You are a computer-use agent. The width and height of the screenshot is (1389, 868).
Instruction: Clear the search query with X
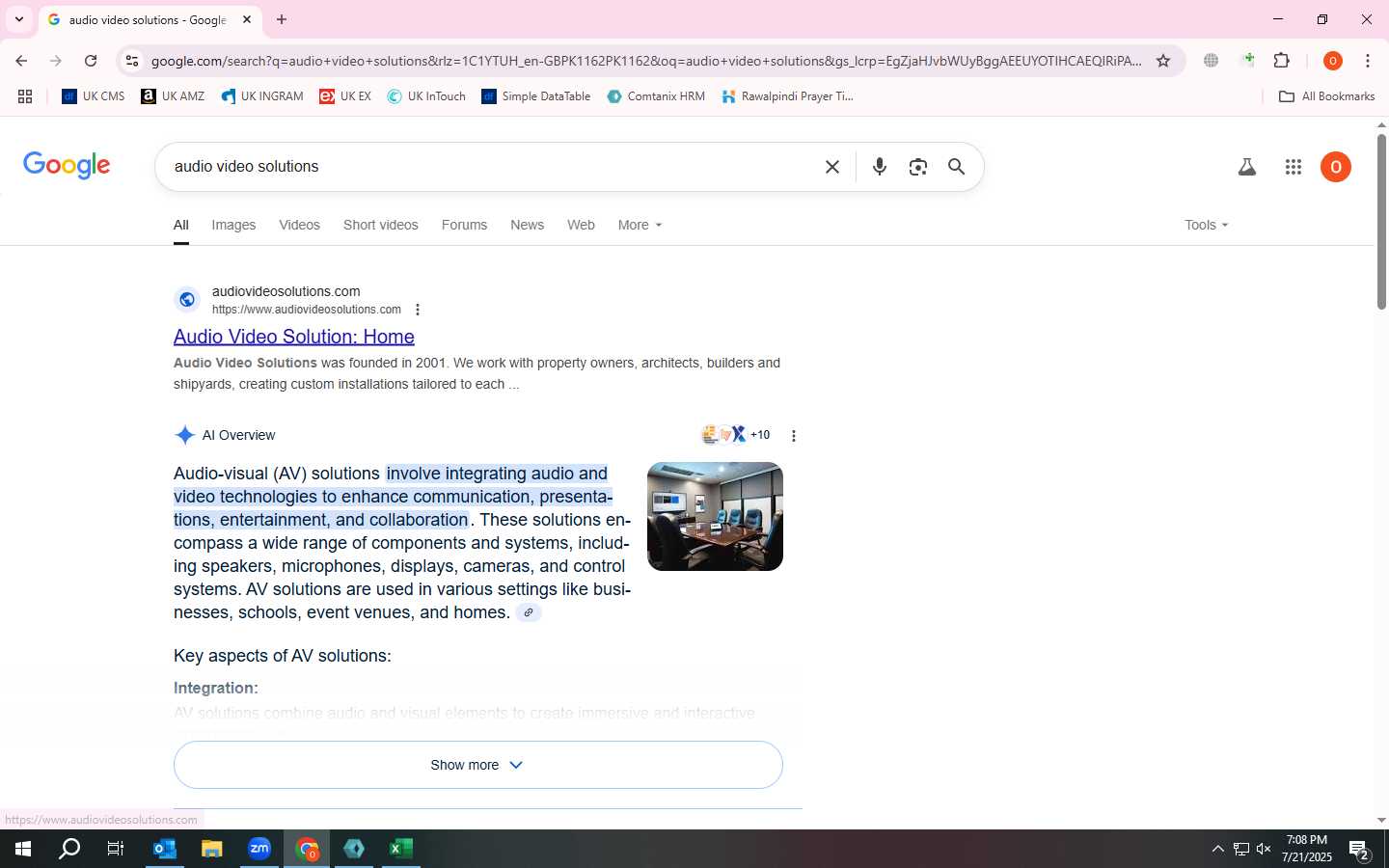pyautogui.click(x=832, y=167)
